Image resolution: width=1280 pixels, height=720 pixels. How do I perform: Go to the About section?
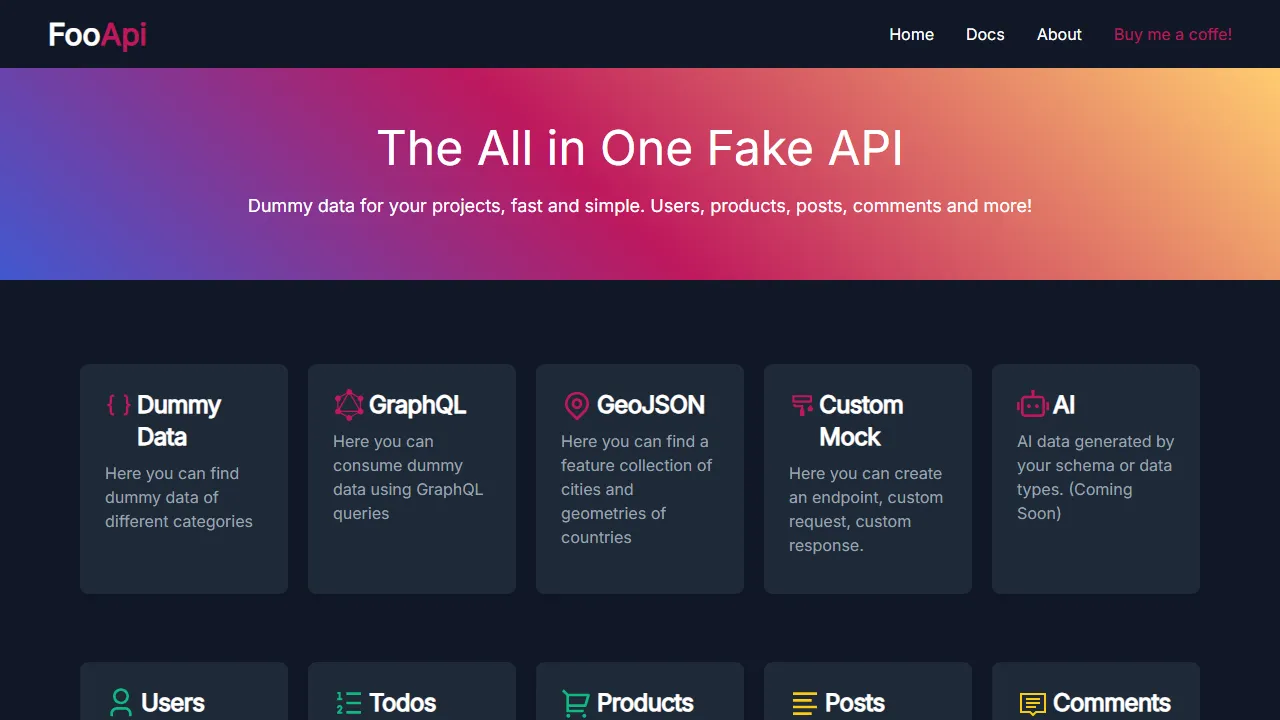click(1059, 34)
